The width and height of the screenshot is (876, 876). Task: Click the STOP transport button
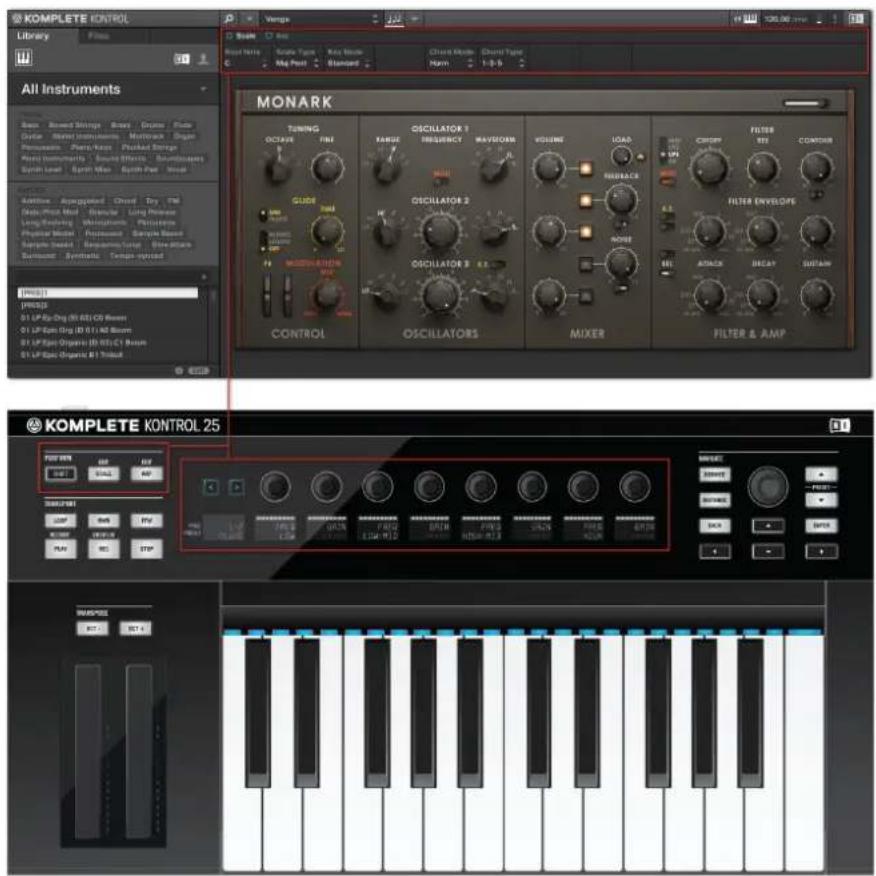(x=146, y=549)
